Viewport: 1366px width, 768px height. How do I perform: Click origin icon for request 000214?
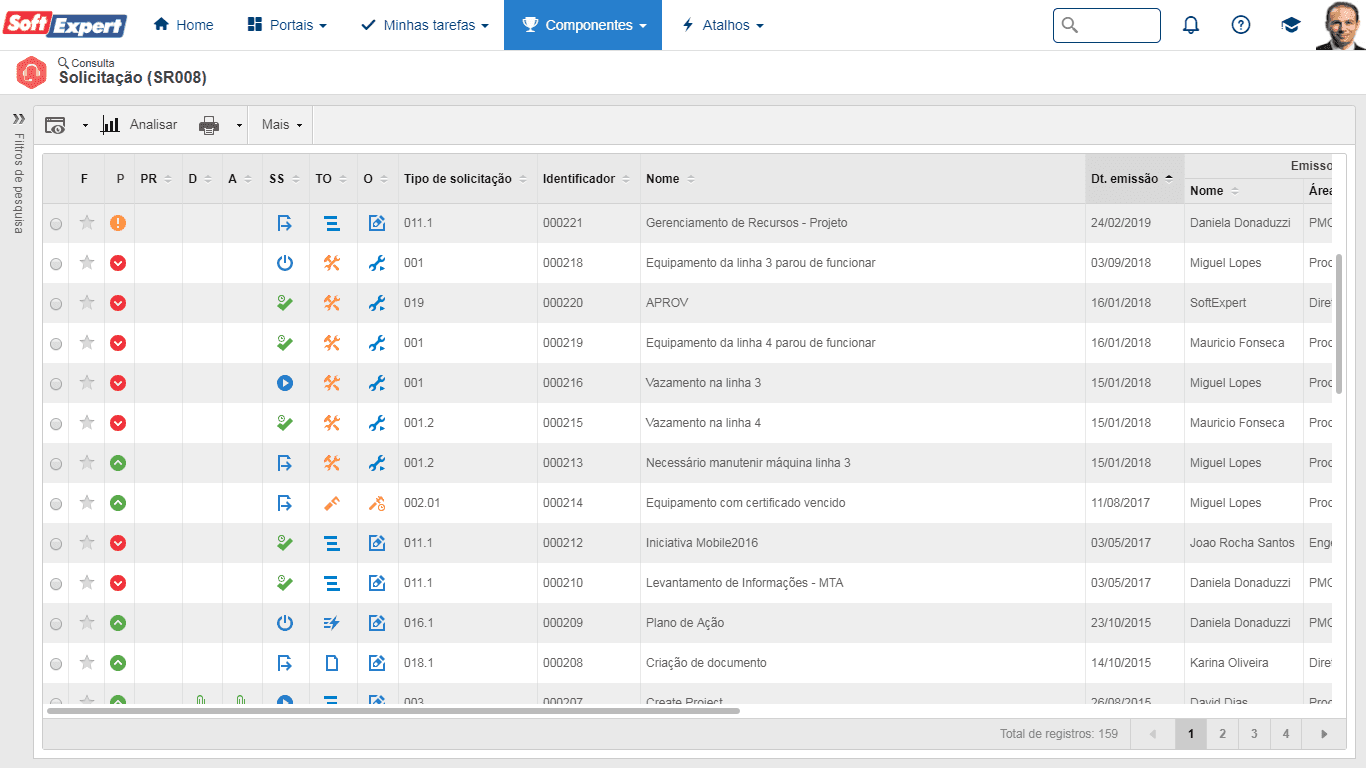click(x=377, y=503)
